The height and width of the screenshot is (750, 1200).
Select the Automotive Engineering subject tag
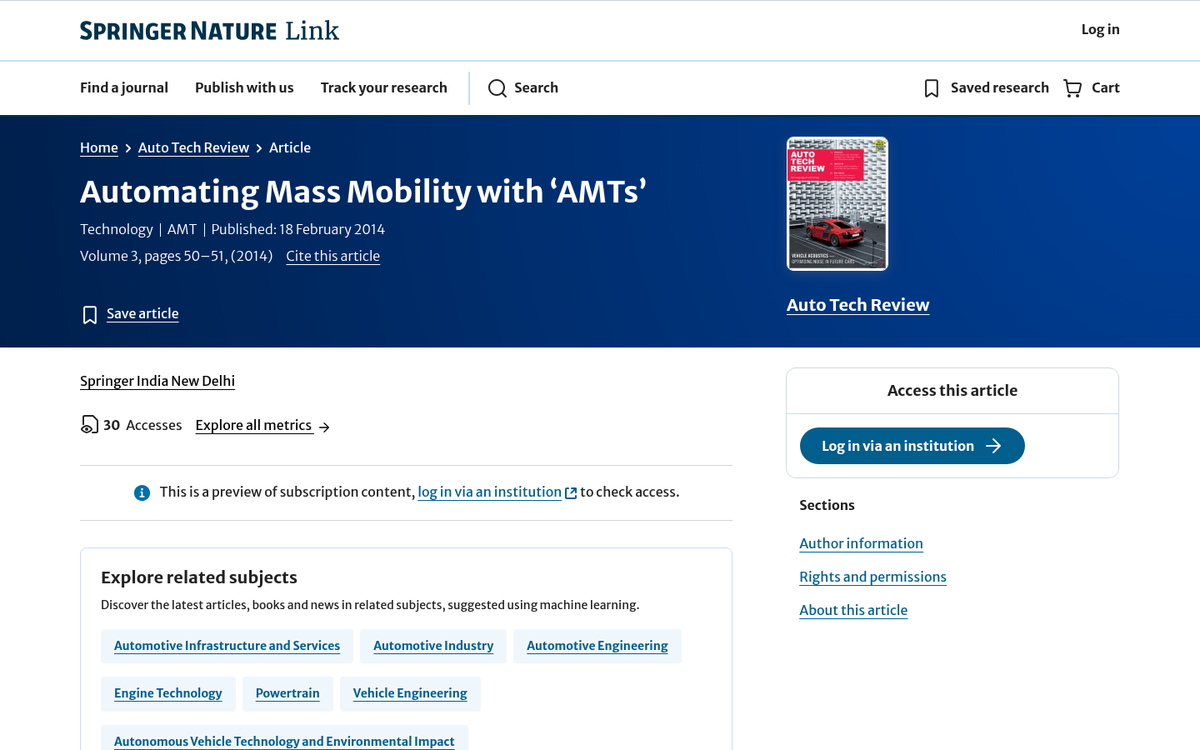(597, 646)
